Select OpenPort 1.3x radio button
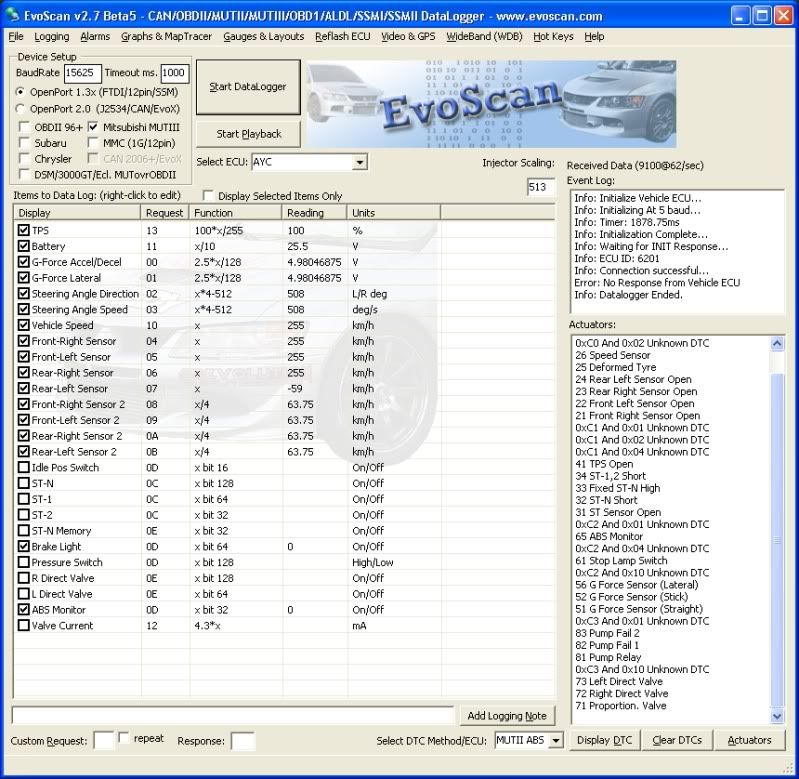 click(20, 92)
